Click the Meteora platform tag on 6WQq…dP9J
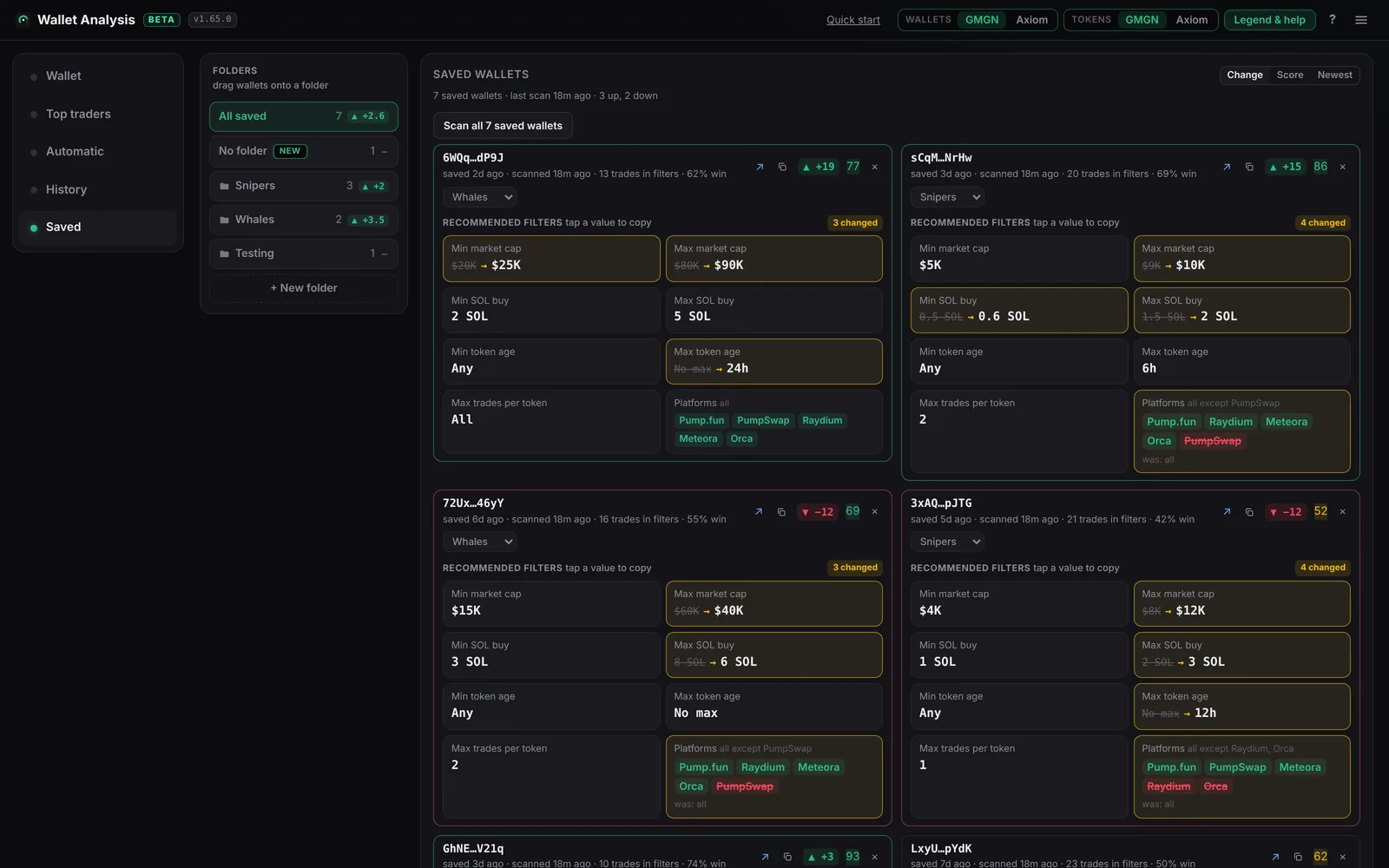The width and height of the screenshot is (1389, 868). (698, 439)
